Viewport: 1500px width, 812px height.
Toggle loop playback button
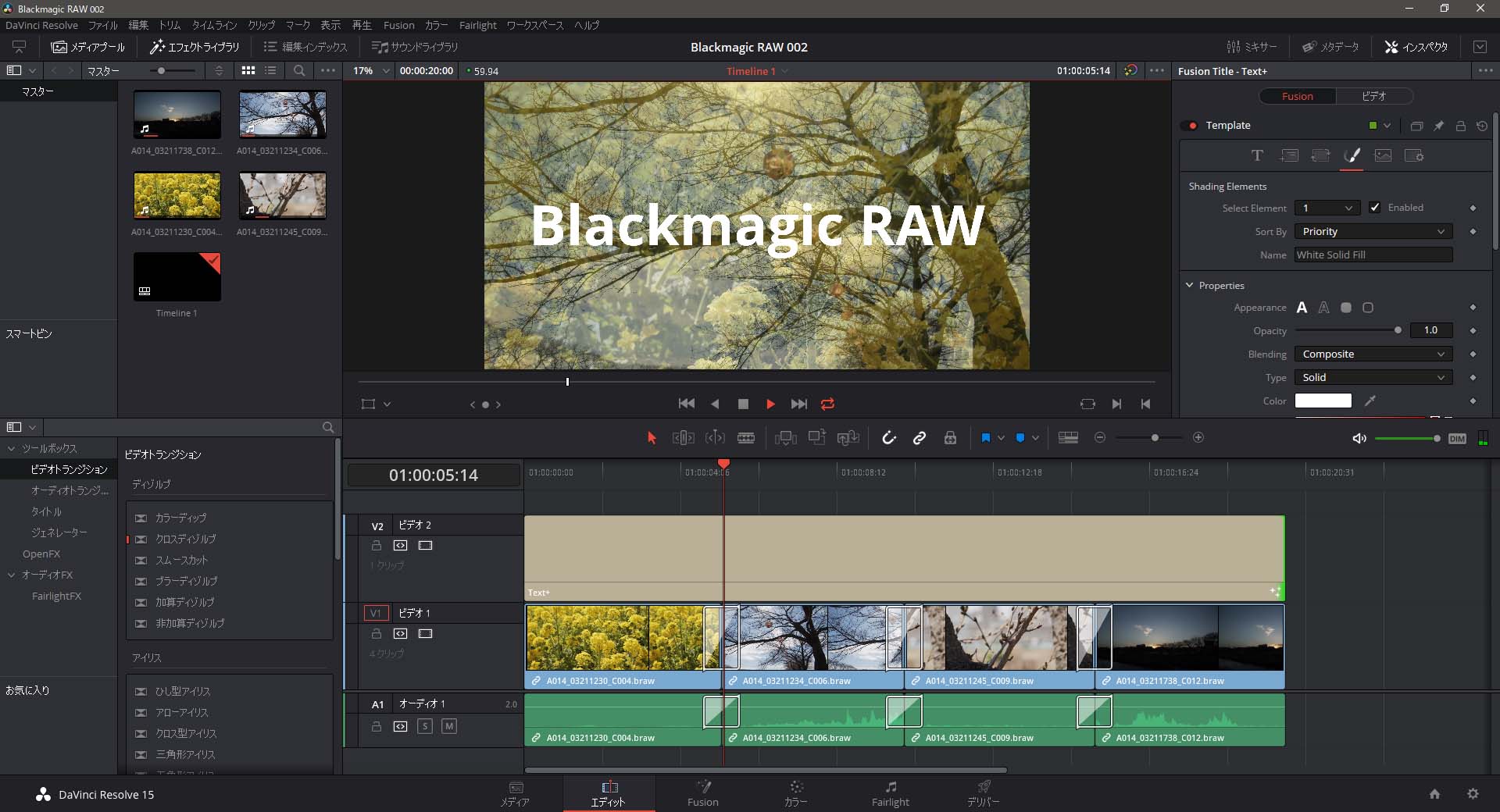pos(827,404)
